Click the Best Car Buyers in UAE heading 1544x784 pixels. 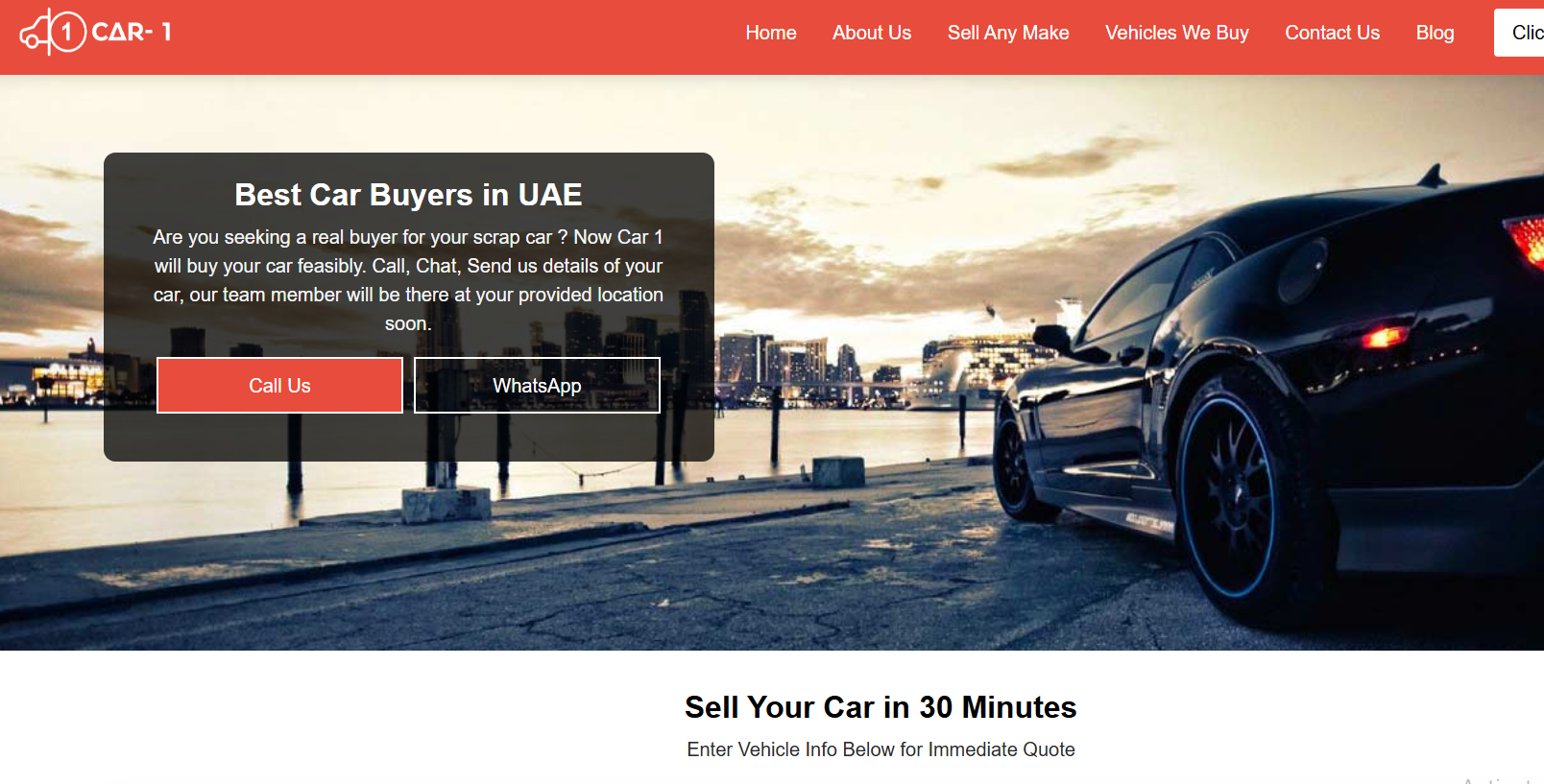point(408,195)
